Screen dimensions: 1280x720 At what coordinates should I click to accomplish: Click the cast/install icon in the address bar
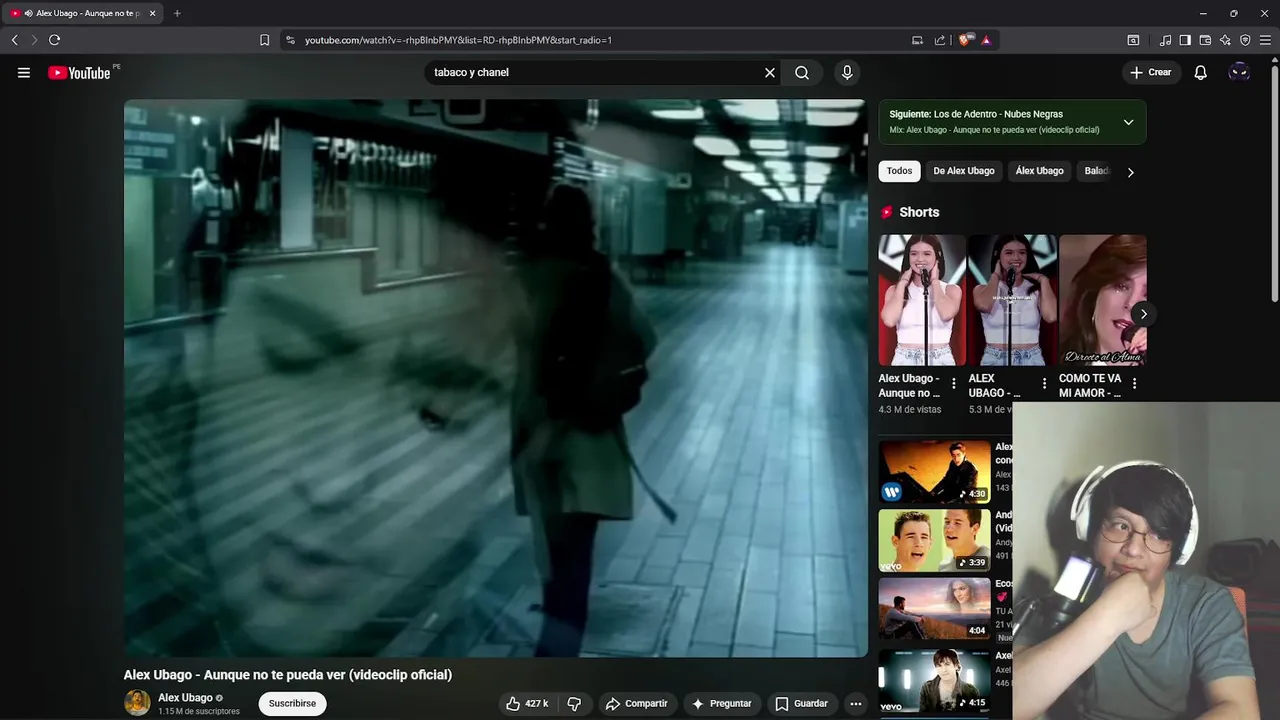tap(917, 40)
